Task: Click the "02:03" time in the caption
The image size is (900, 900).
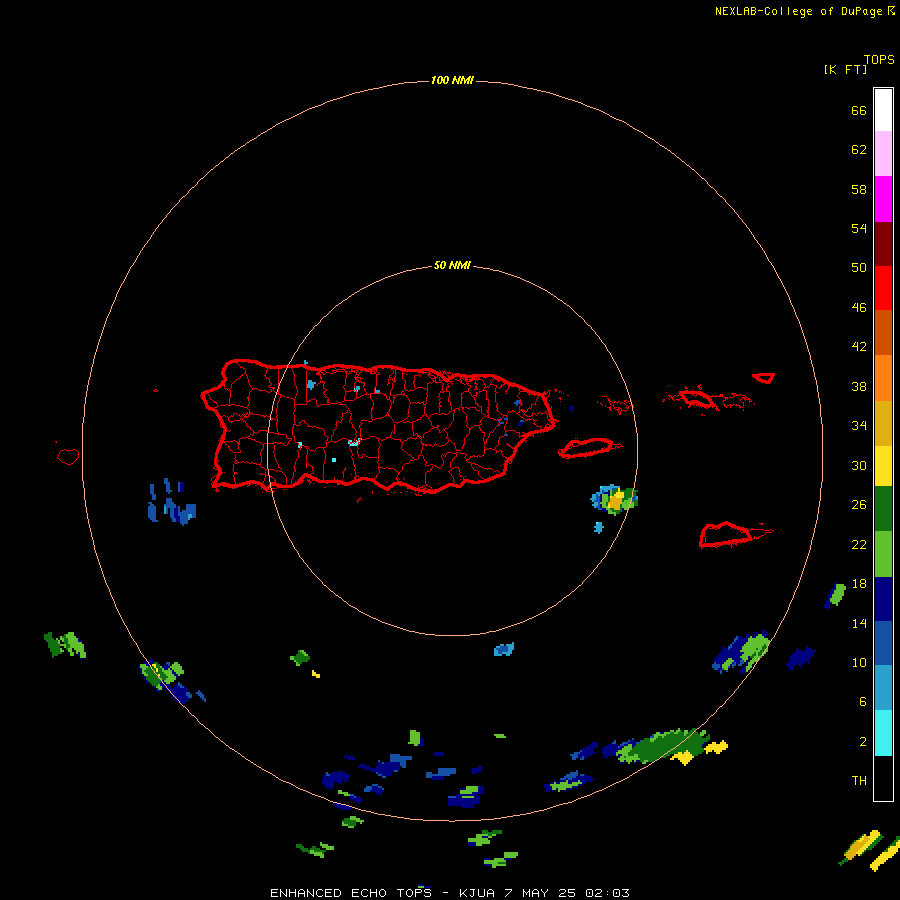Action: point(607,893)
